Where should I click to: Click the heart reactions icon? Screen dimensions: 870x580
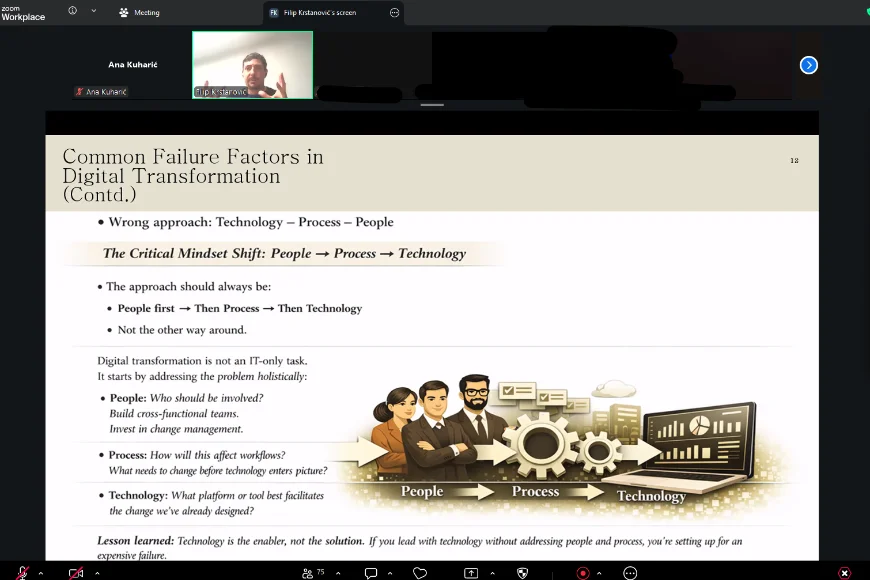pyautogui.click(x=420, y=573)
